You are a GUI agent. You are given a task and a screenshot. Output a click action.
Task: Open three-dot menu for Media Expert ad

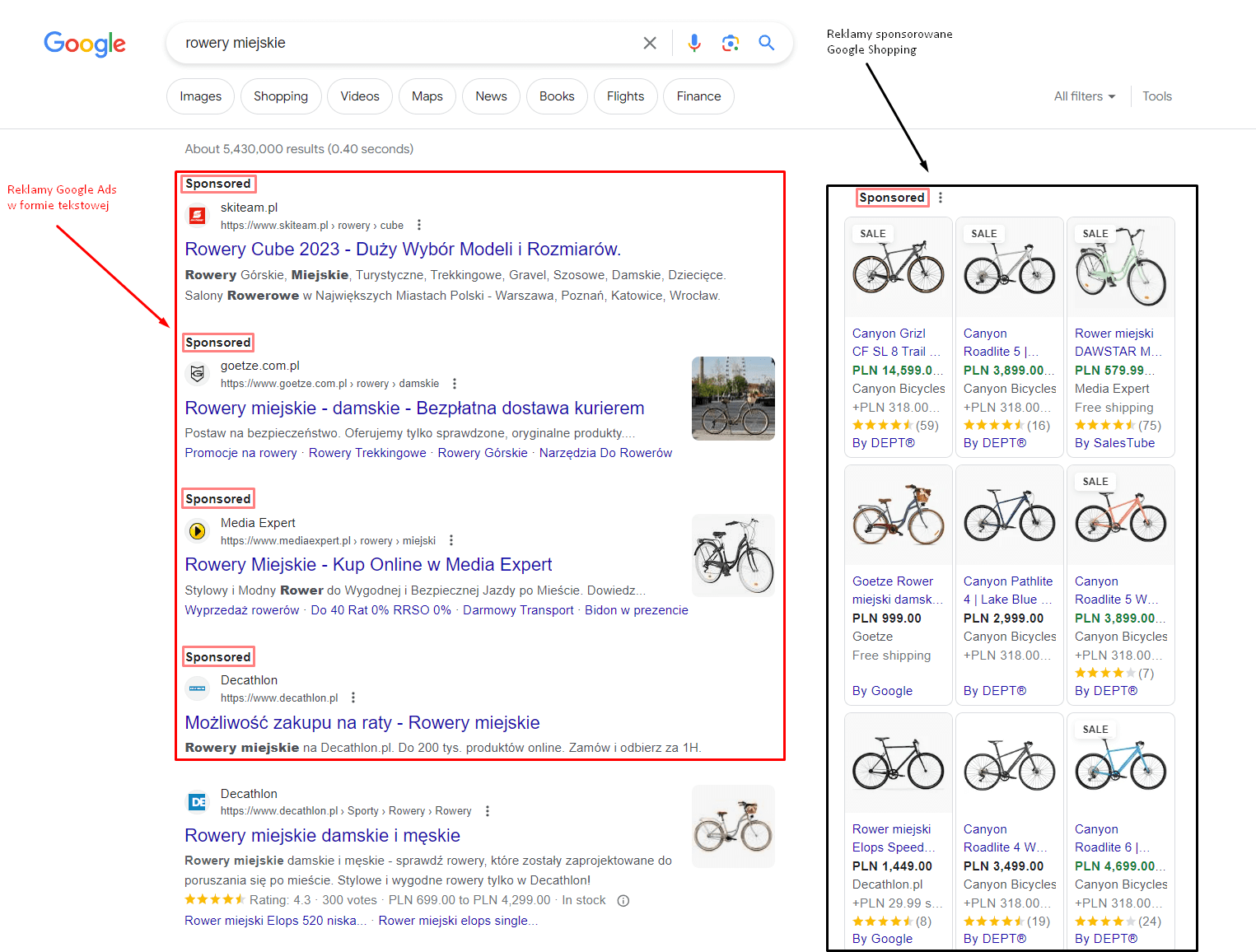(x=451, y=540)
